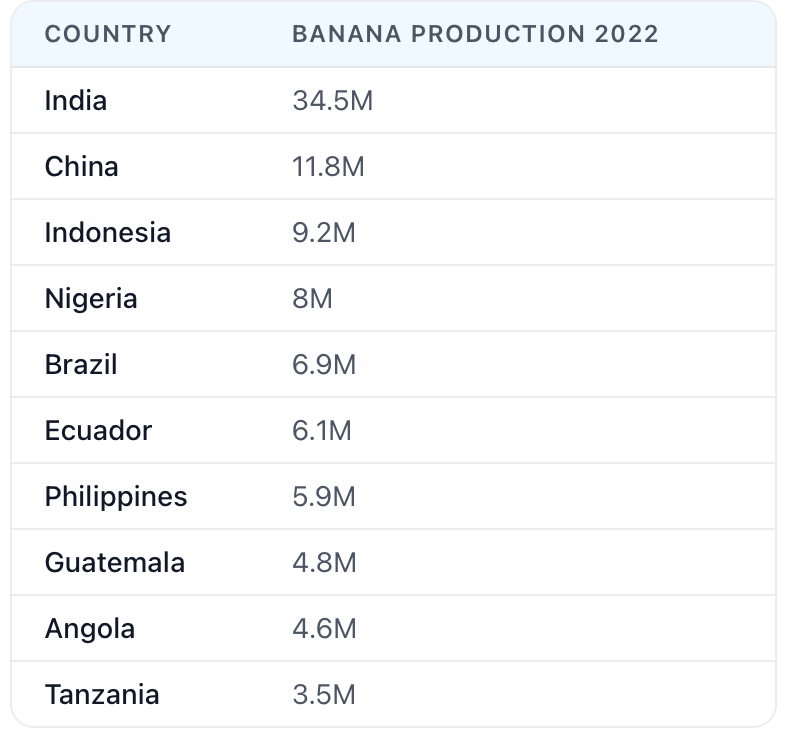The width and height of the screenshot is (798, 748).
Task: Click Guatemala's 4.8M production value
Action: click(324, 562)
